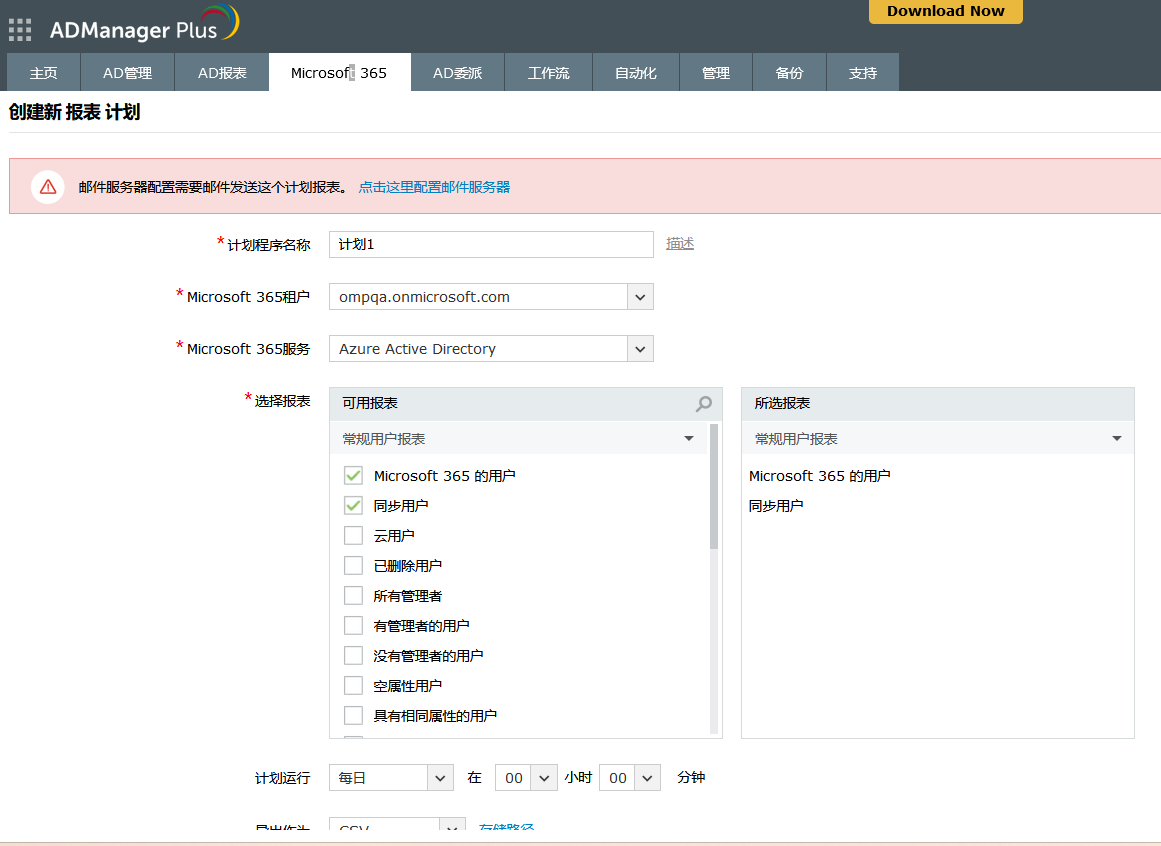Screen dimensions: 1161x846
Task: Click the 所选报表 header text
Action: pyautogui.click(x=783, y=403)
